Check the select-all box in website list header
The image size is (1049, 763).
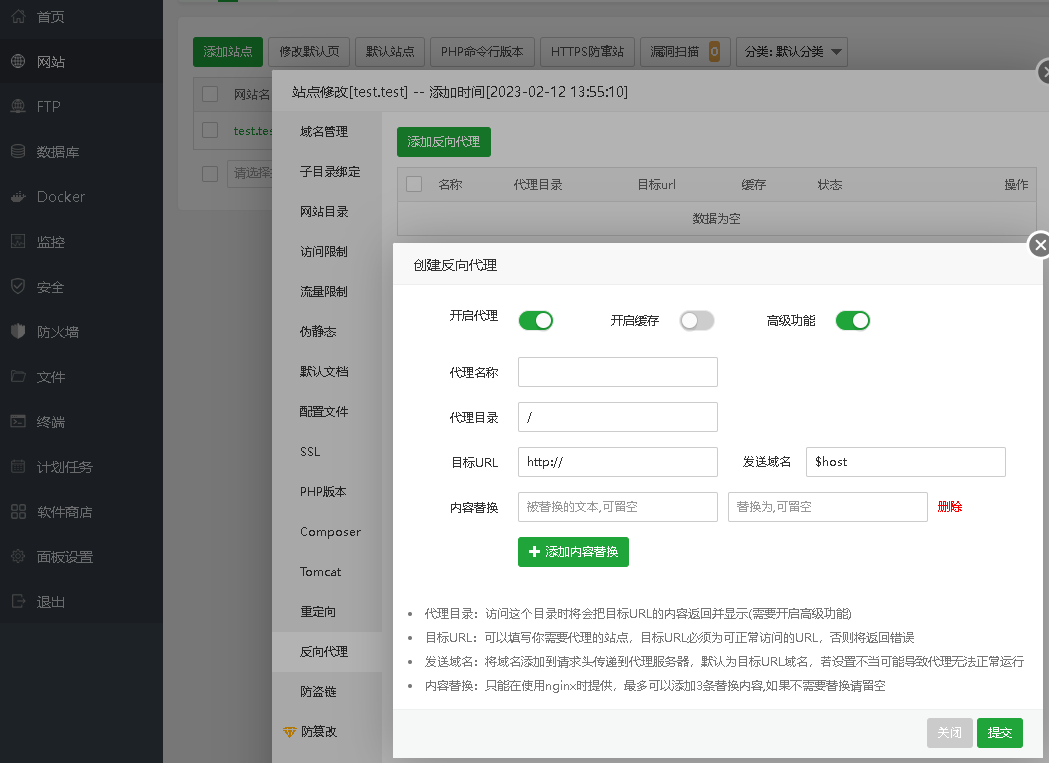[210, 94]
